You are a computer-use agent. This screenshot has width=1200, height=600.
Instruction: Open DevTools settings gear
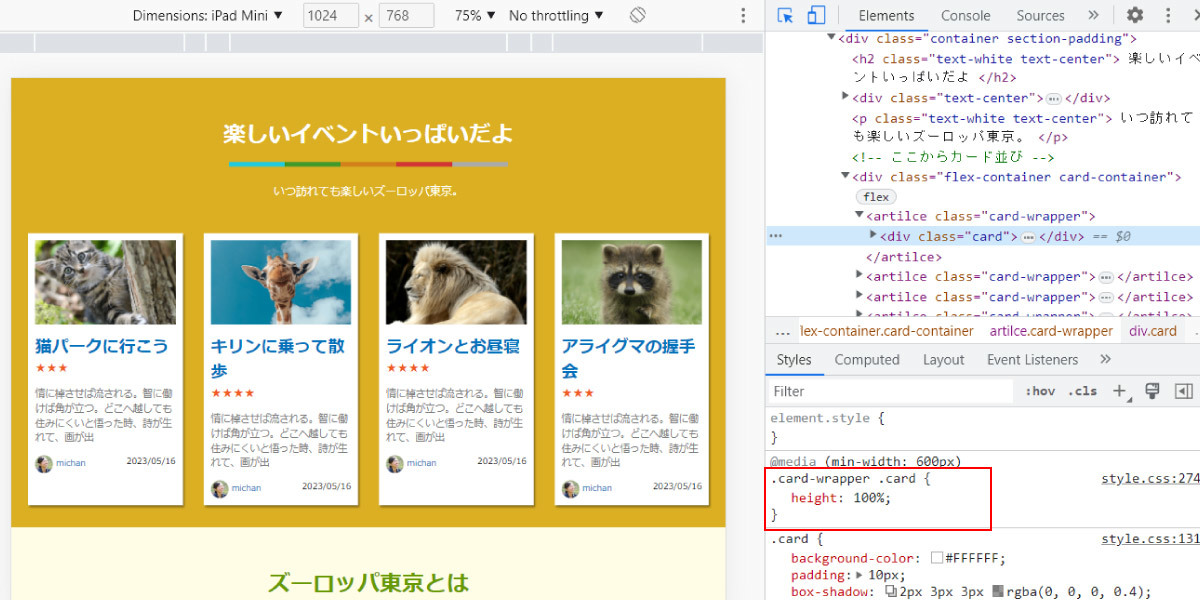(x=1135, y=15)
